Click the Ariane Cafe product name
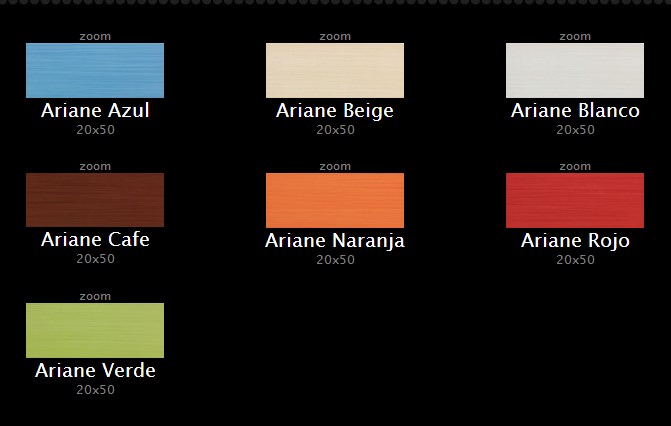 (x=95, y=239)
